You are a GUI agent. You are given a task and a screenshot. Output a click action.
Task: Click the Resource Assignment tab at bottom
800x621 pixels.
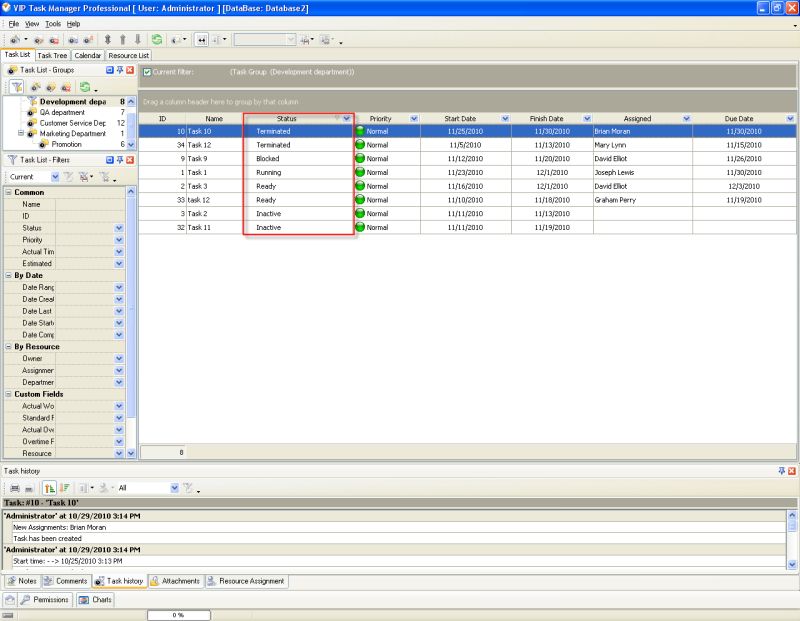click(251, 581)
